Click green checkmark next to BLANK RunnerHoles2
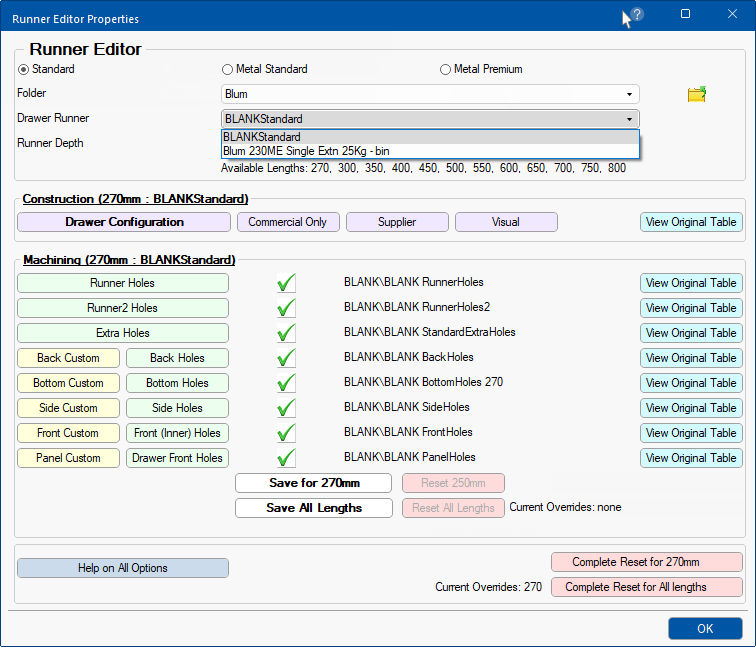The height and width of the screenshot is (647, 756). point(286,308)
